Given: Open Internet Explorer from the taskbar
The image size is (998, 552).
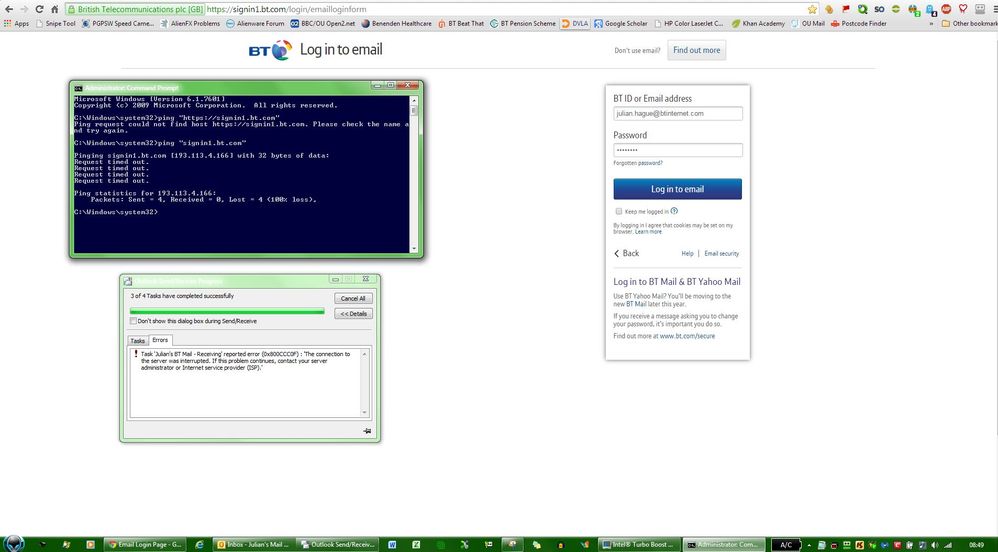Looking at the screenshot, I should point(199,544).
